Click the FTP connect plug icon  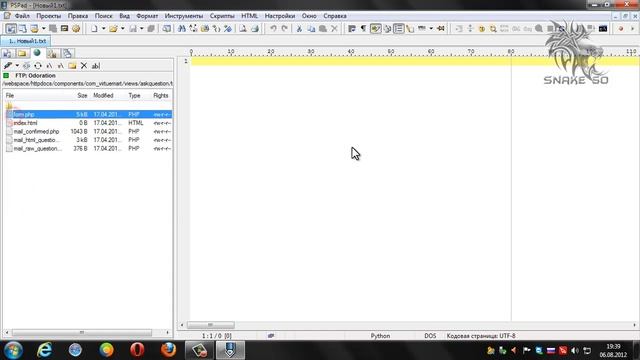8,65
